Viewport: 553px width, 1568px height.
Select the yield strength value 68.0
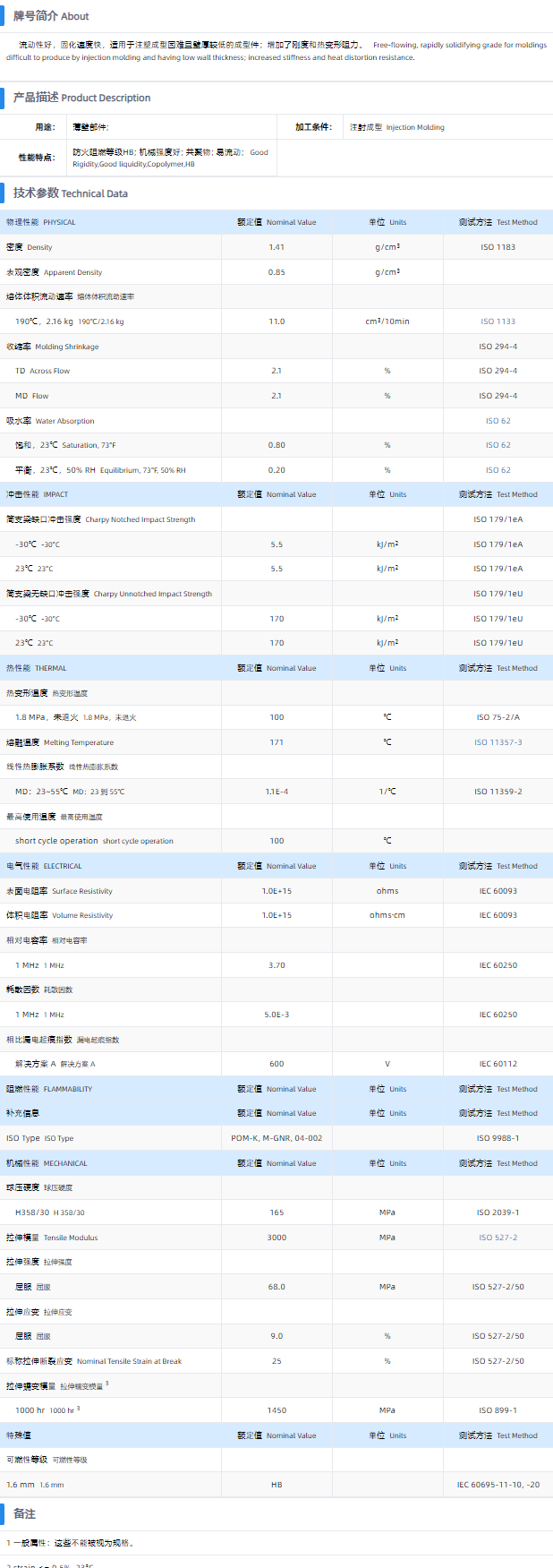[276, 1287]
